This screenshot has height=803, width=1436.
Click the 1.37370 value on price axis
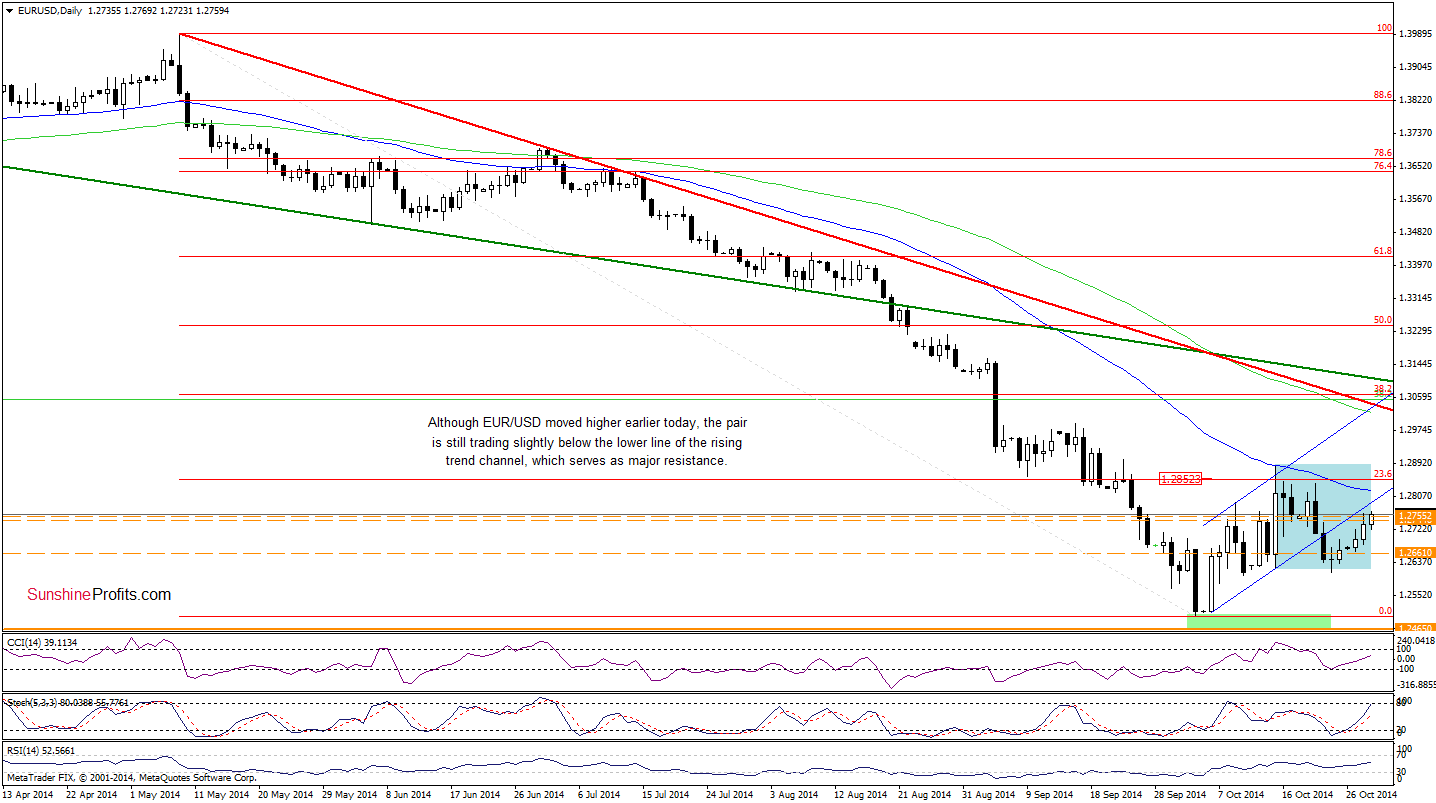[1416, 132]
